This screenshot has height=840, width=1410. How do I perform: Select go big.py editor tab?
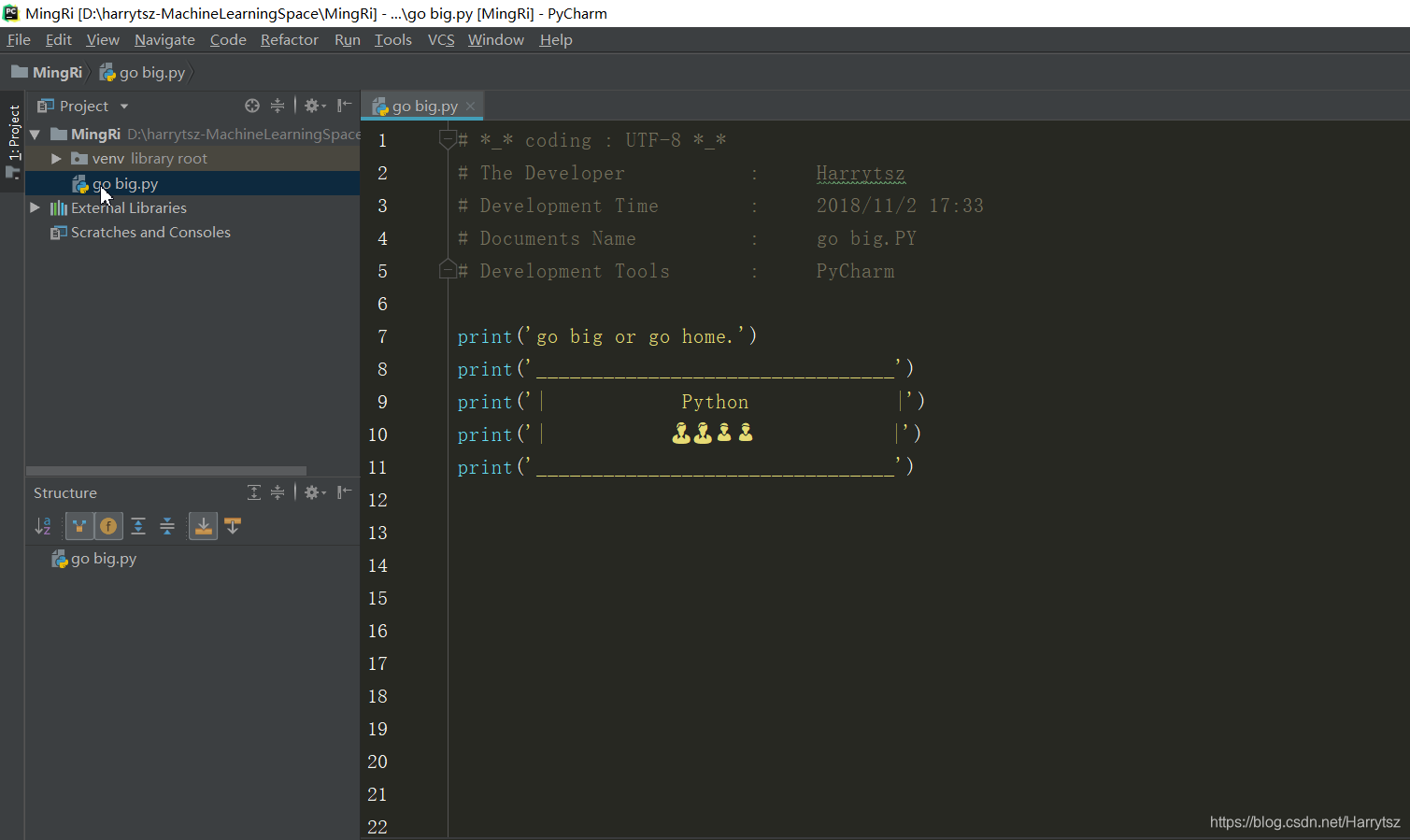pyautogui.click(x=424, y=107)
